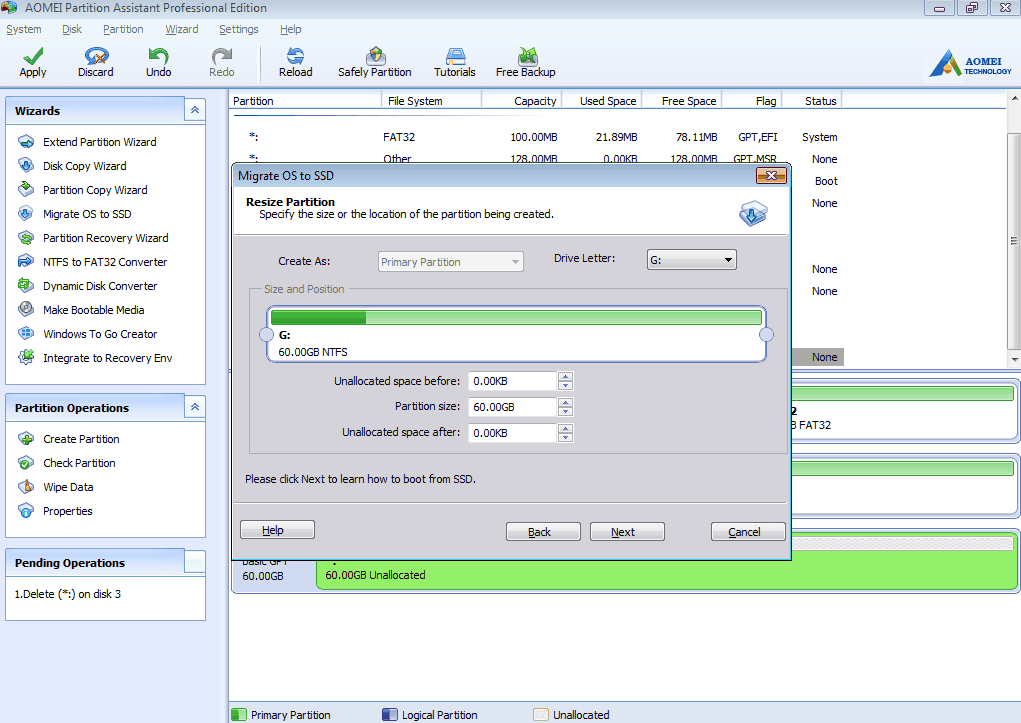Collapse the Partition Operations panel

pyautogui.click(x=195, y=408)
